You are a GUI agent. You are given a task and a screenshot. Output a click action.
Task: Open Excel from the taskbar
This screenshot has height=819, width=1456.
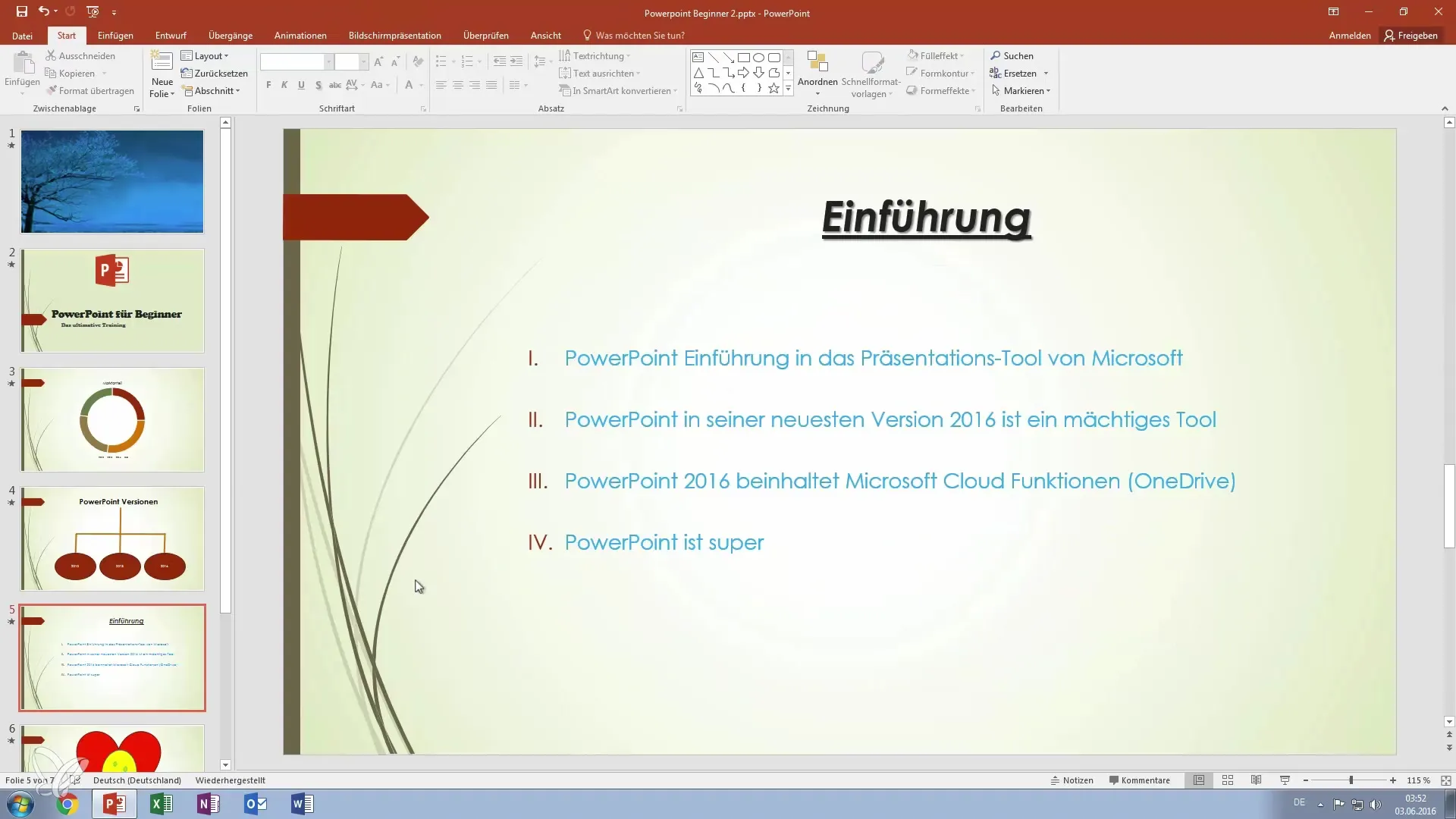162,804
